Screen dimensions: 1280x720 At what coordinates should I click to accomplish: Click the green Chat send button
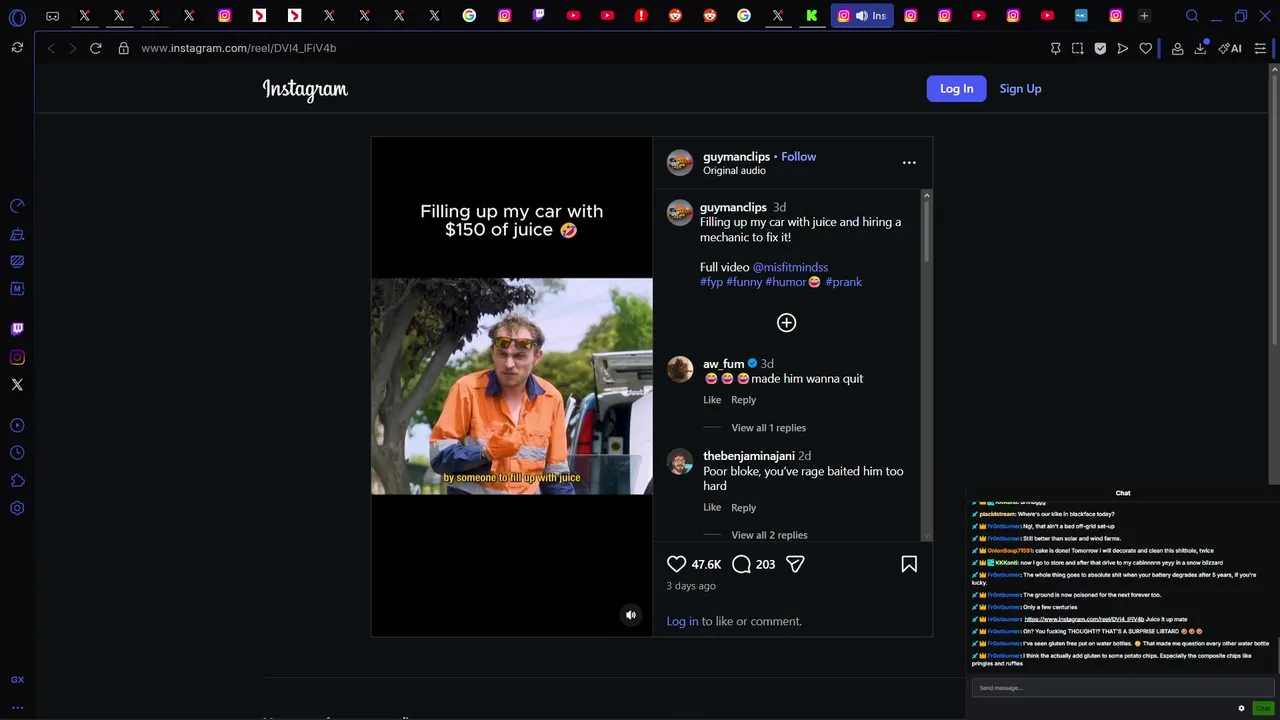[x=1263, y=708]
